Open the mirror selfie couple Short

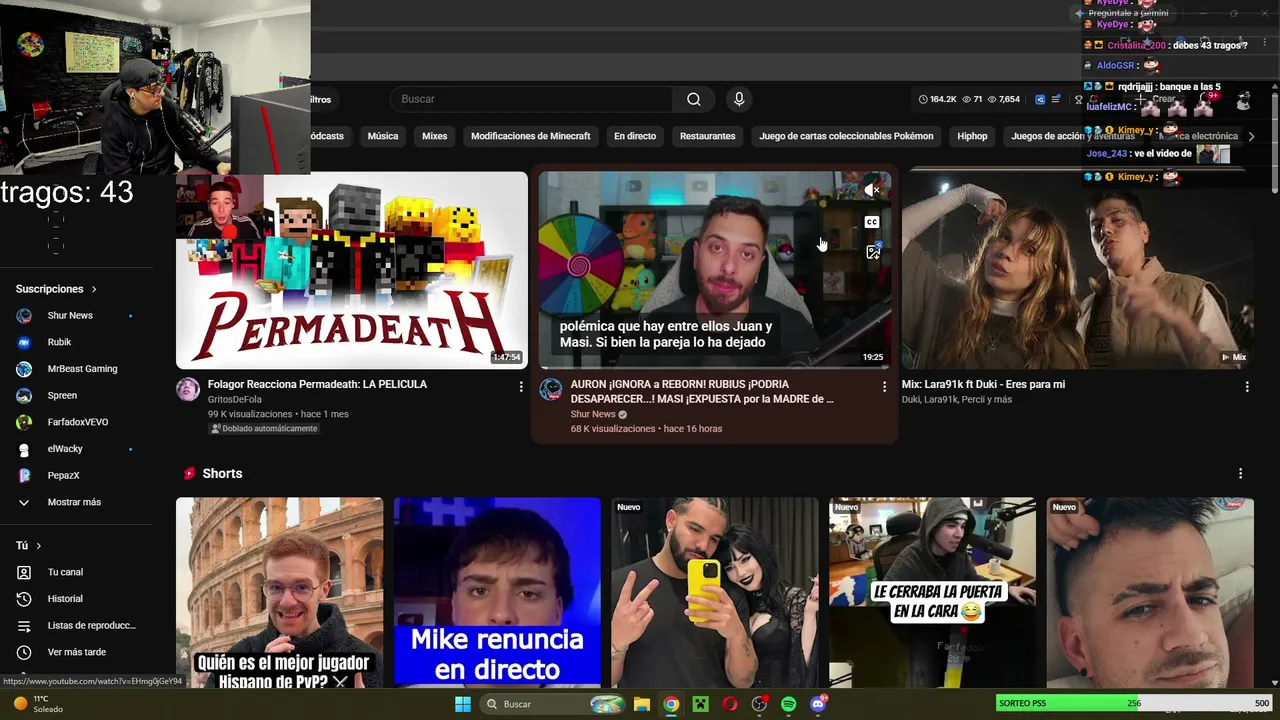[715, 592]
